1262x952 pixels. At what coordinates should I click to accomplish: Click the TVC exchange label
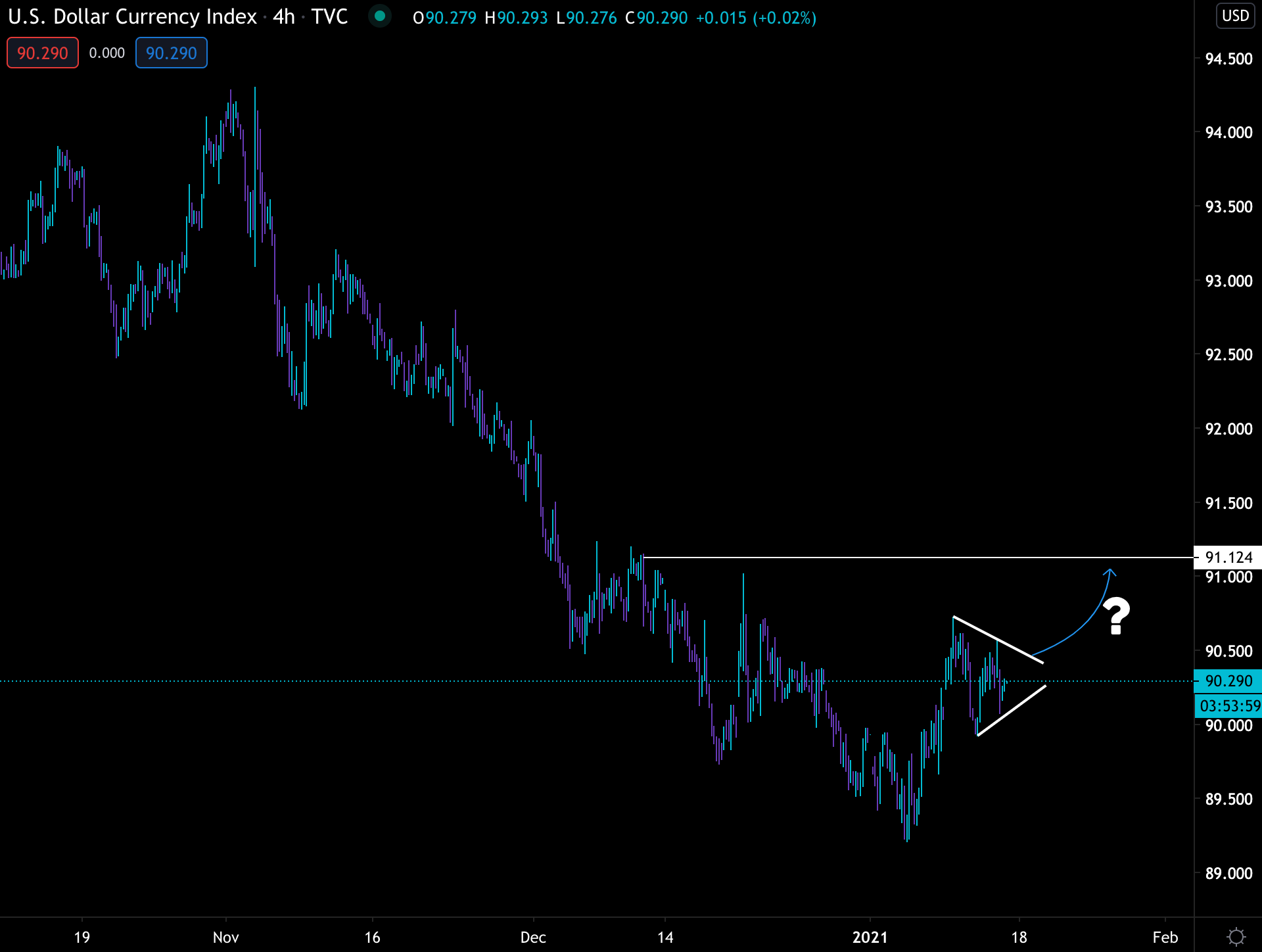click(x=329, y=17)
